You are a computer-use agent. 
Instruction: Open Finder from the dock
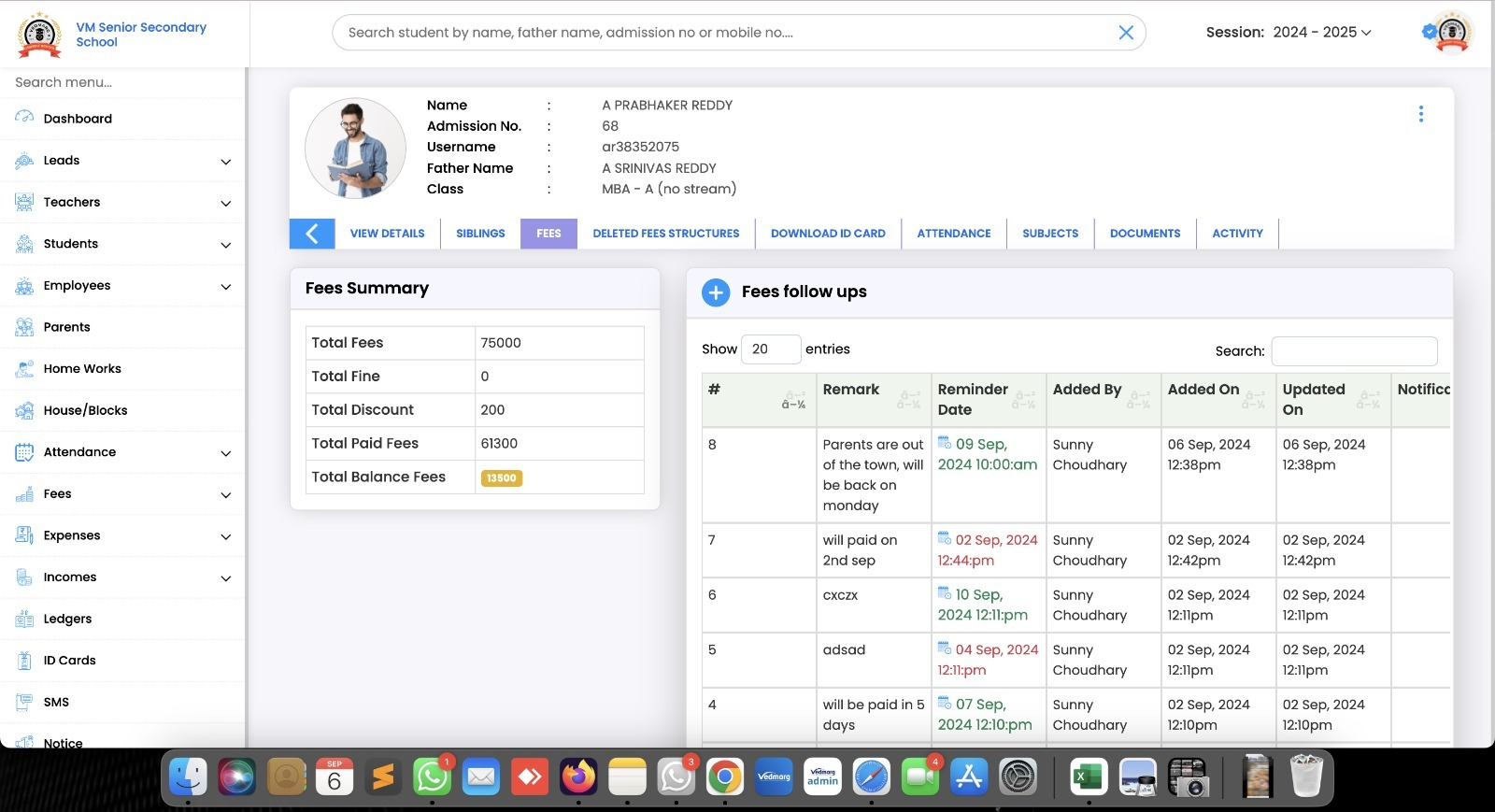coord(188,776)
